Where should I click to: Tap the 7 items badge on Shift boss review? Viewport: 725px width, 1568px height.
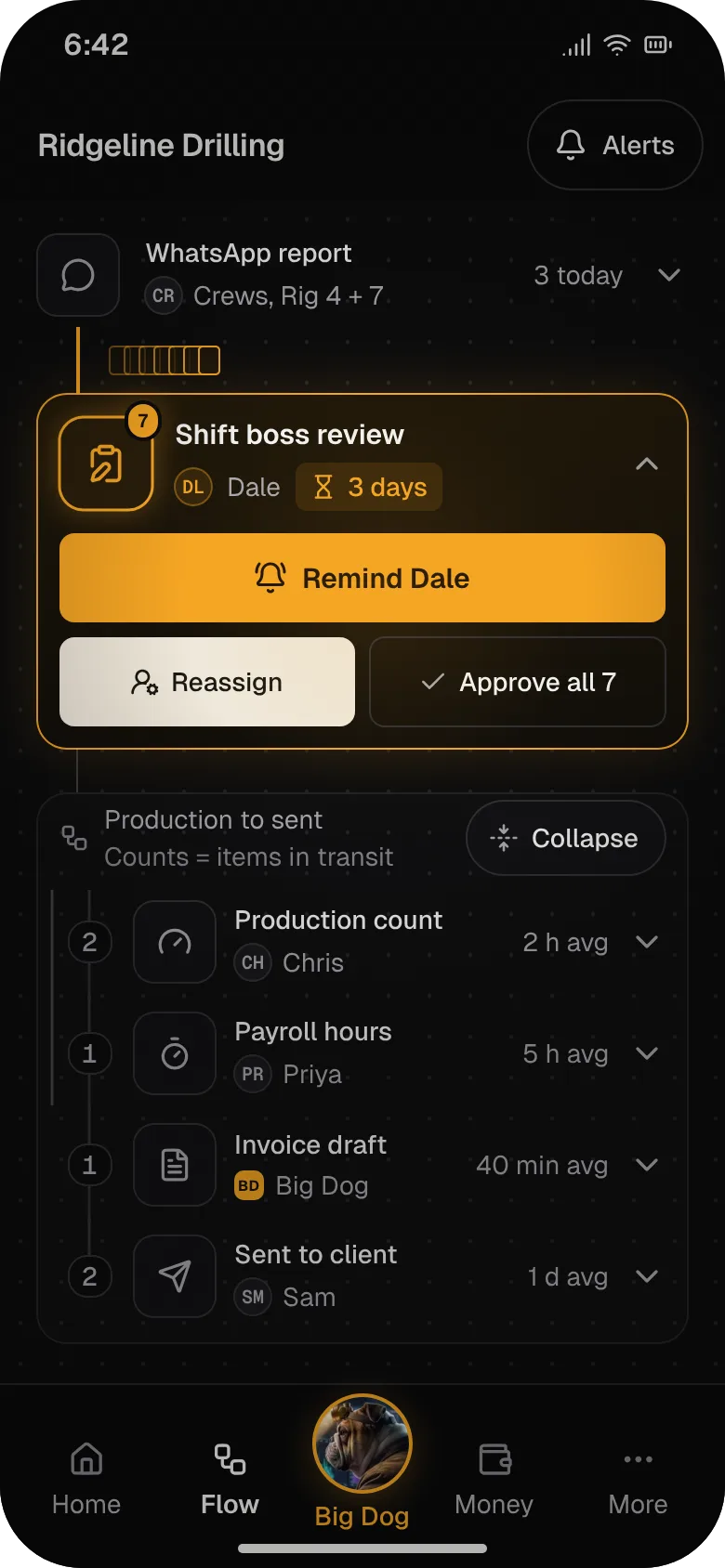pos(142,421)
